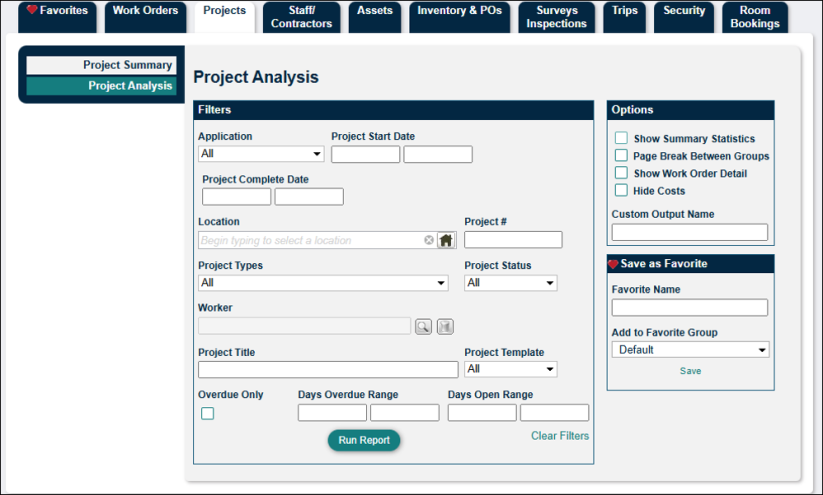823x495 pixels.
Task: Click the Clear Filters link
Action: (560, 436)
